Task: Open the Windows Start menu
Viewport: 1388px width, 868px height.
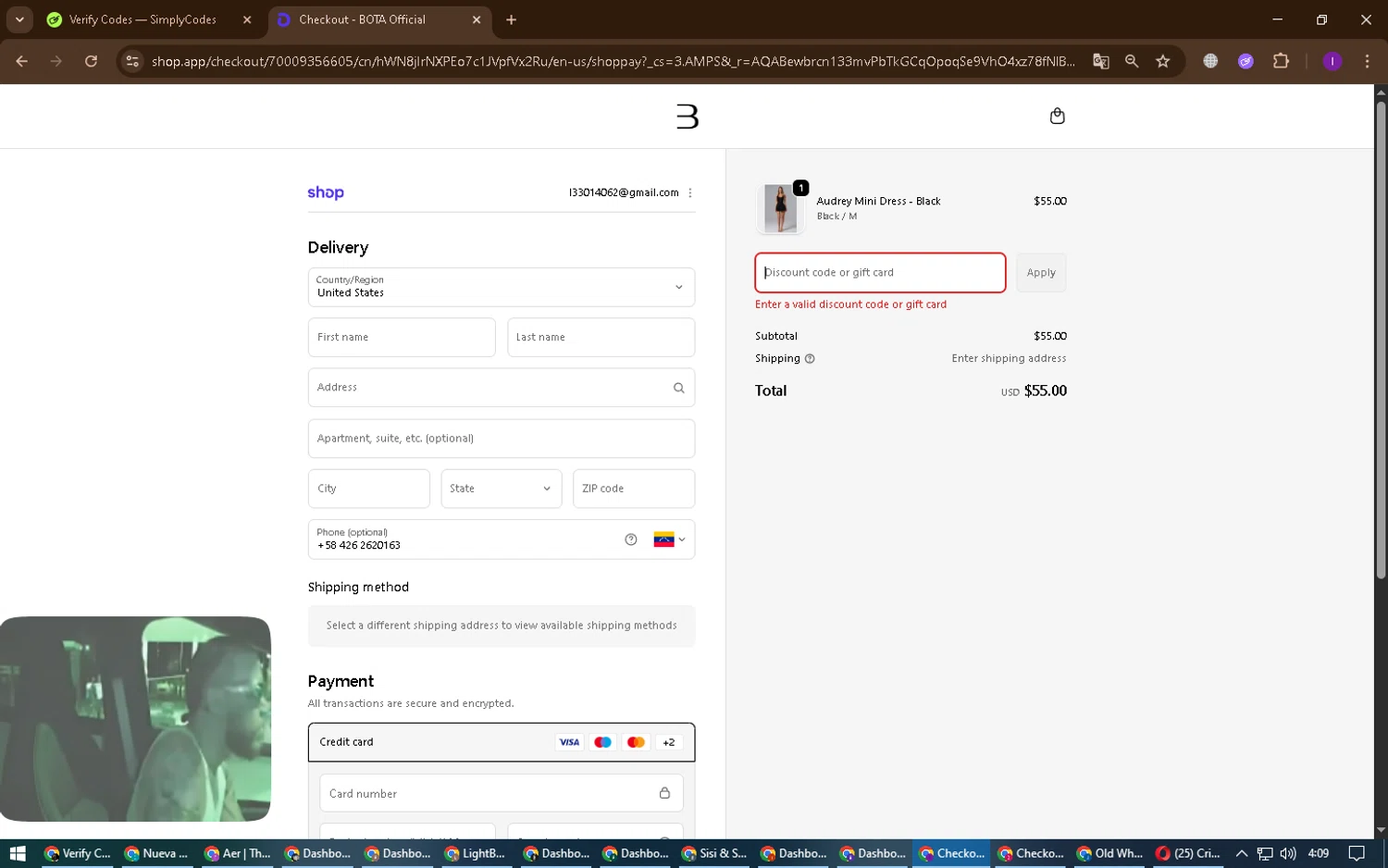Action: [x=18, y=853]
